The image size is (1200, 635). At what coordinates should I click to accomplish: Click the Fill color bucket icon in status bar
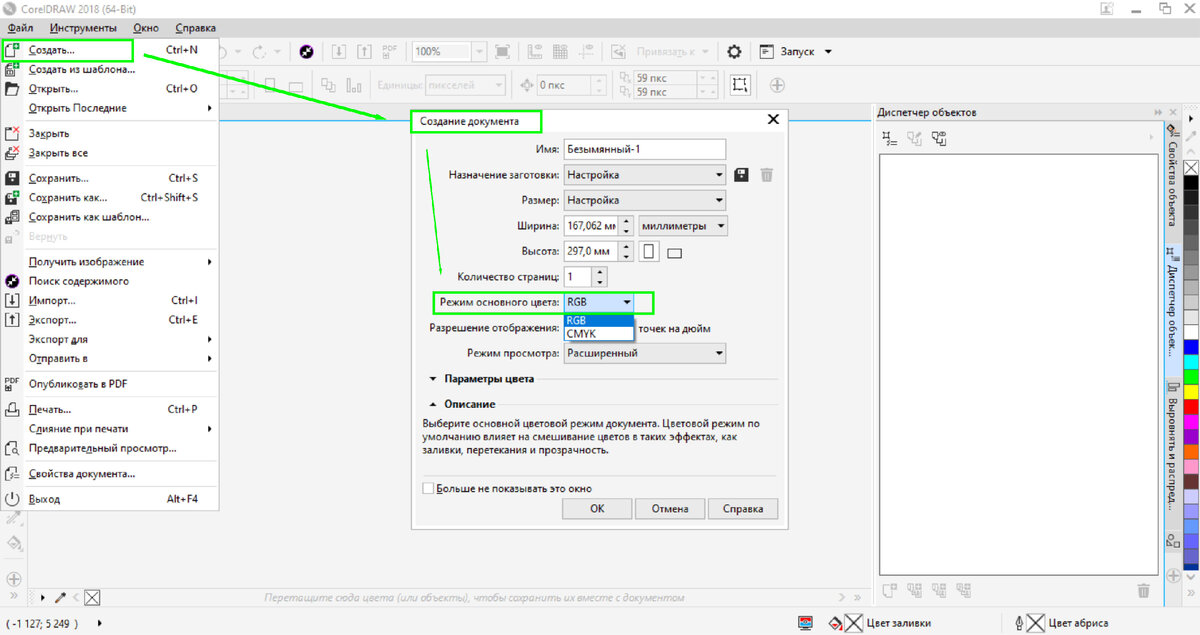835,623
